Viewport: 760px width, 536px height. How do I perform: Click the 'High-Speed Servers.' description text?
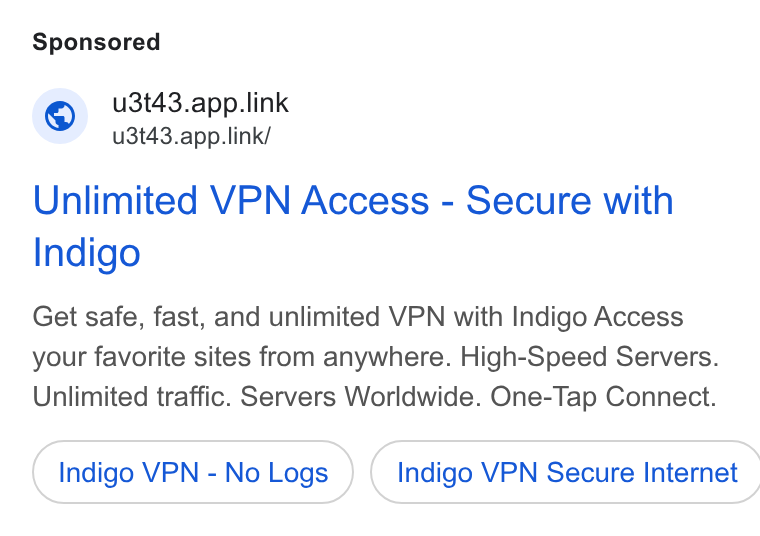coord(589,357)
